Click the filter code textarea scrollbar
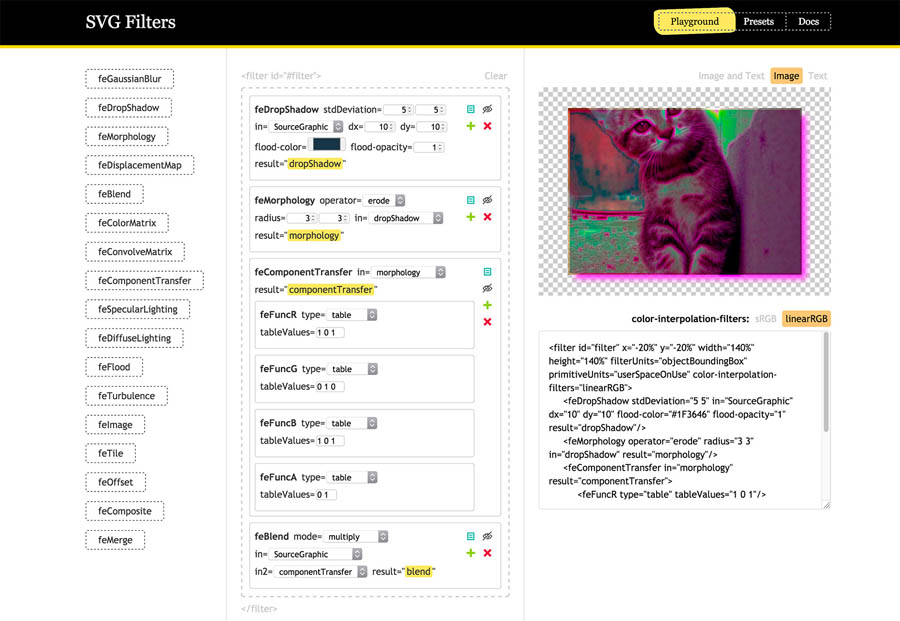900x621 pixels. (x=826, y=383)
